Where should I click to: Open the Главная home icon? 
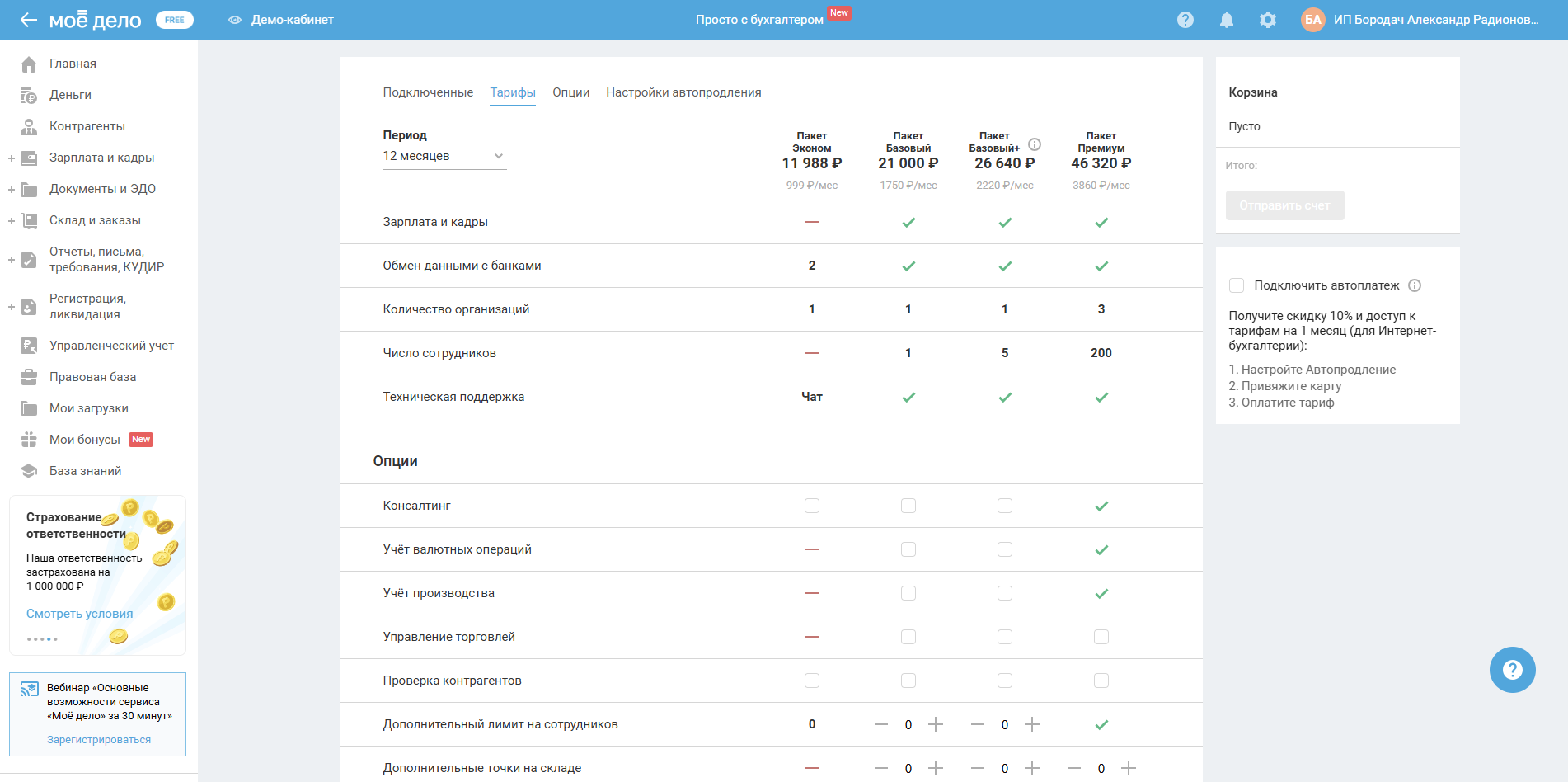29,64
